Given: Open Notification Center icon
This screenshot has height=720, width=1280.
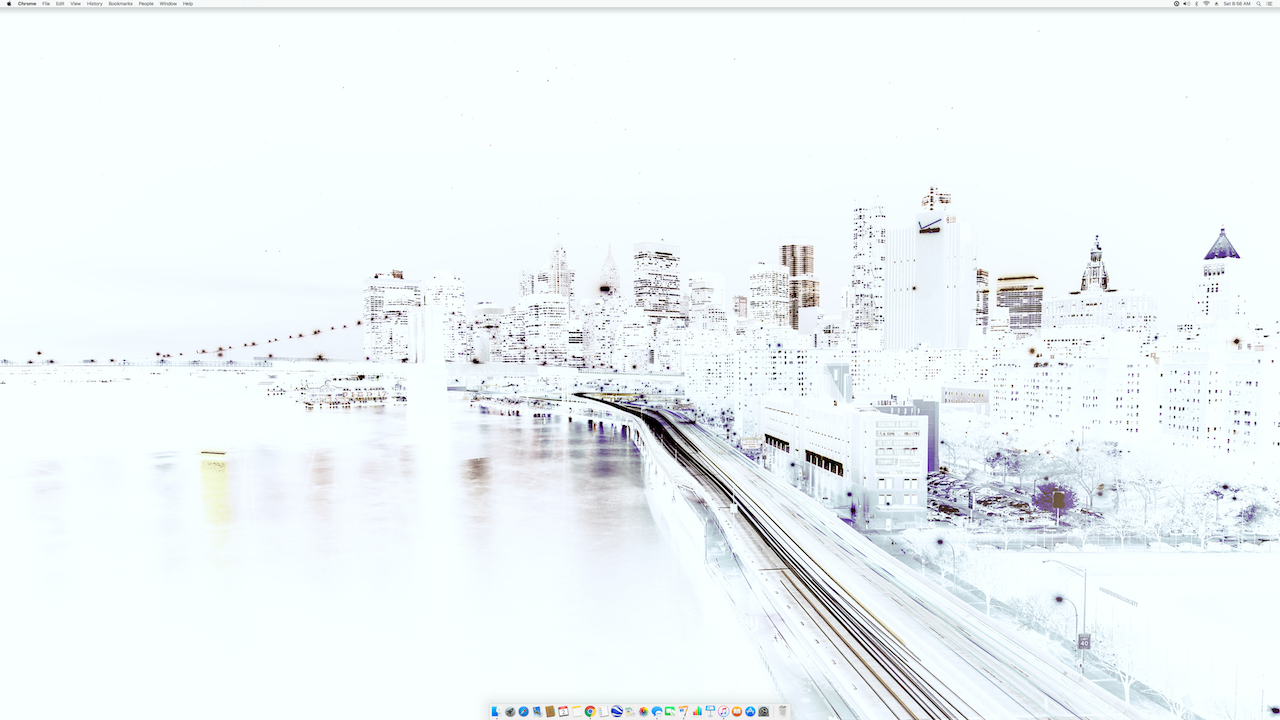Looking at the screenshot, I should 1269,4.
